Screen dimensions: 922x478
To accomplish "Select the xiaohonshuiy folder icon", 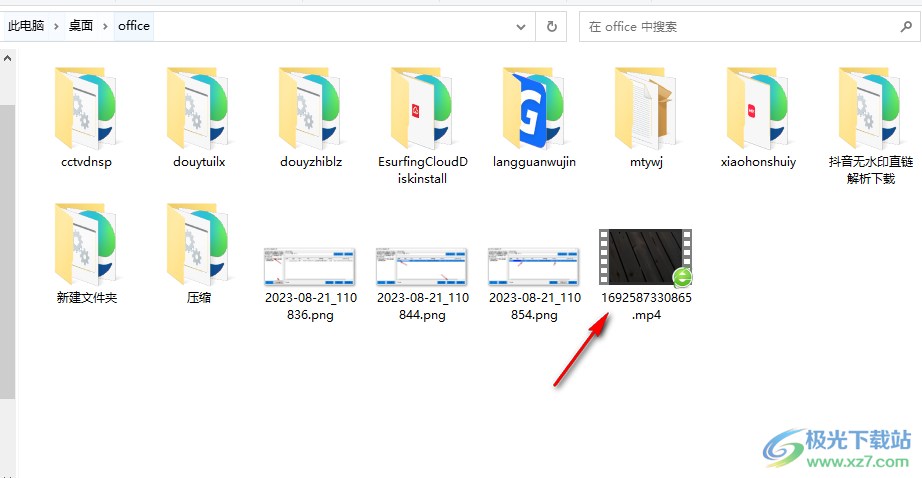I will (x=758, y=108).
